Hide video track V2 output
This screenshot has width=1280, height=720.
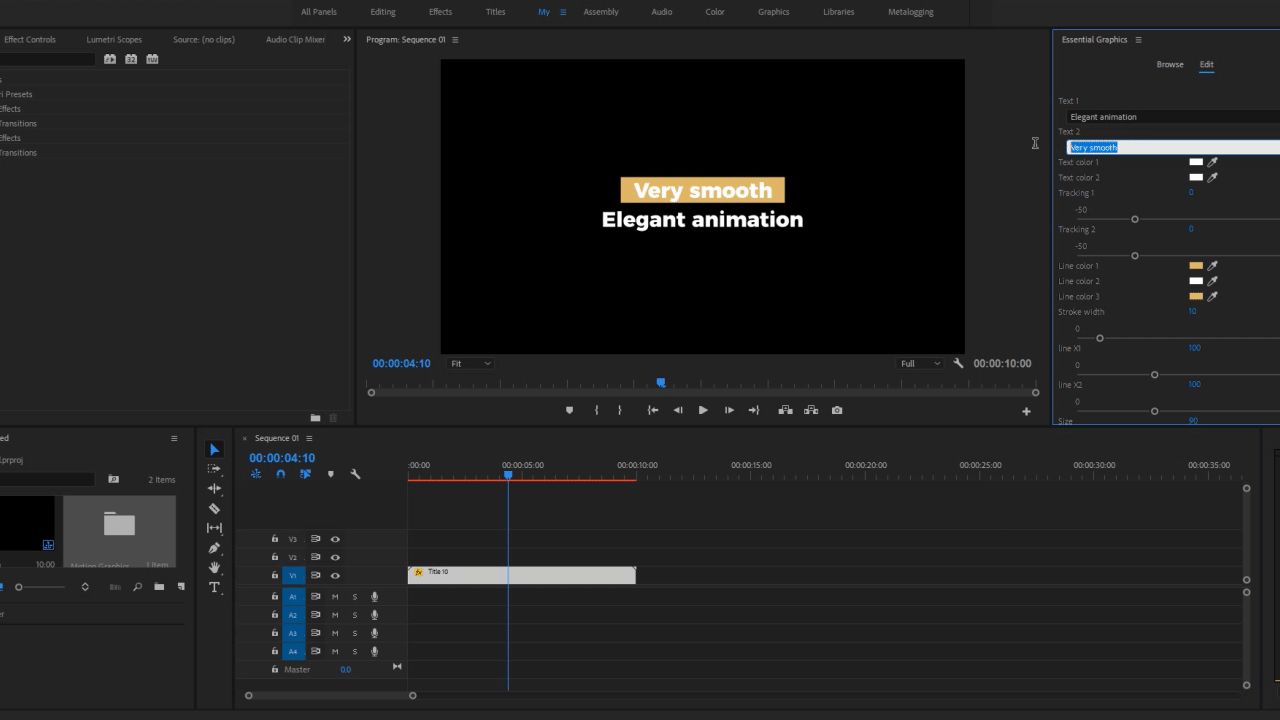click(x=335, y=557)
